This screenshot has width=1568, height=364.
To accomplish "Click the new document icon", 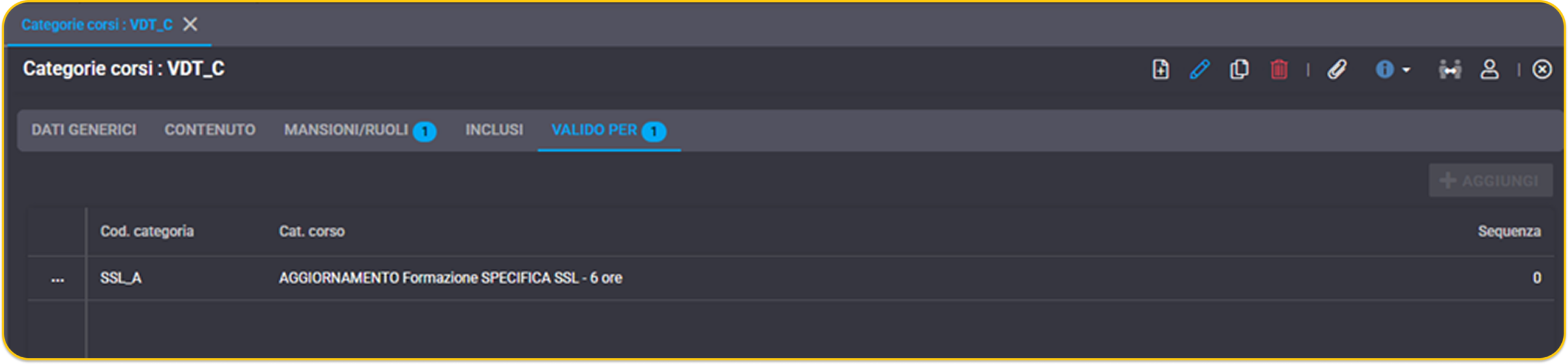I will coord(1160,69).
